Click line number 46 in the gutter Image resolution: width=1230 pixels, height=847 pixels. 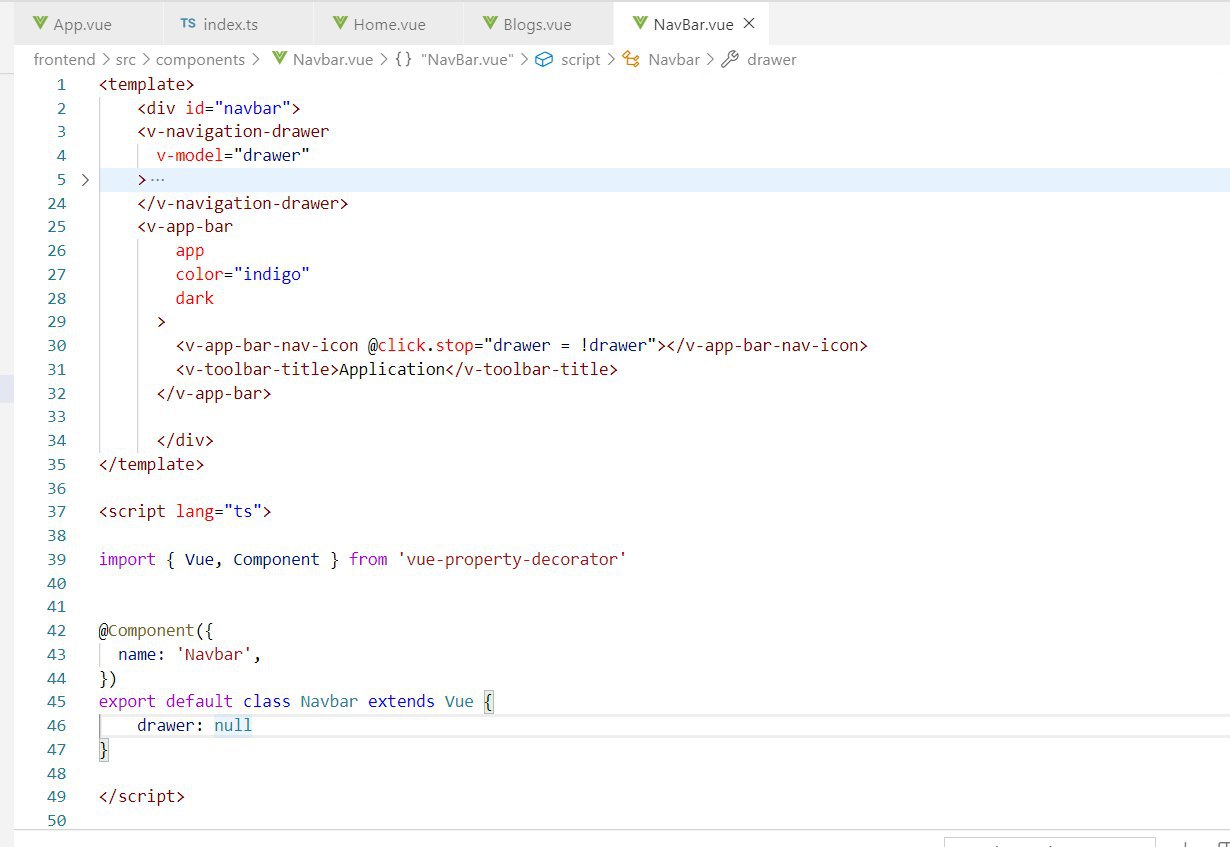(56, 726)
